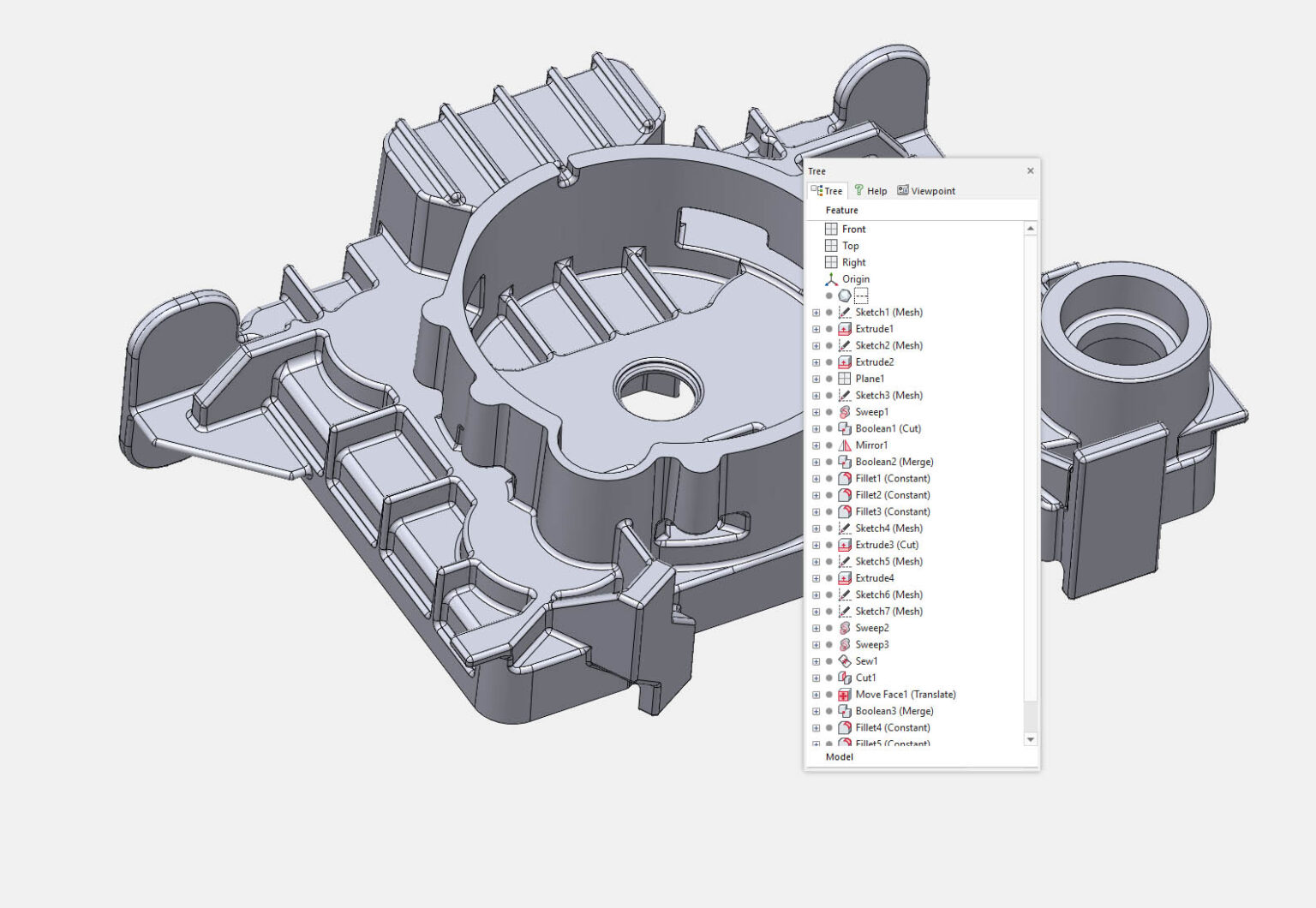Expand the Extrude3 (Cut) node

point(816,545)
